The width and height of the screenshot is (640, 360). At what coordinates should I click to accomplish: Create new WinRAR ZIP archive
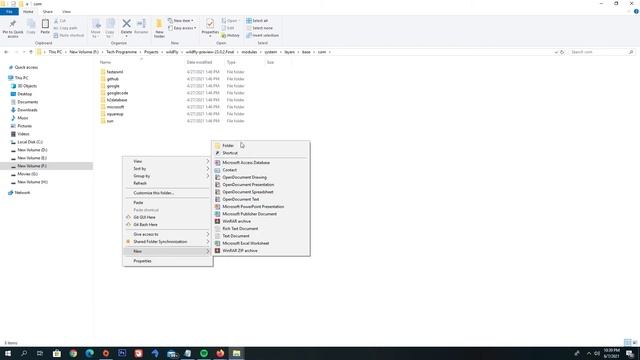[x=261, y=251]
